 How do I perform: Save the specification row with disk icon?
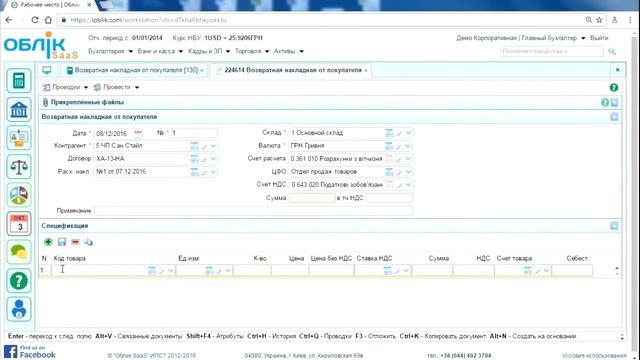(62, 242)
